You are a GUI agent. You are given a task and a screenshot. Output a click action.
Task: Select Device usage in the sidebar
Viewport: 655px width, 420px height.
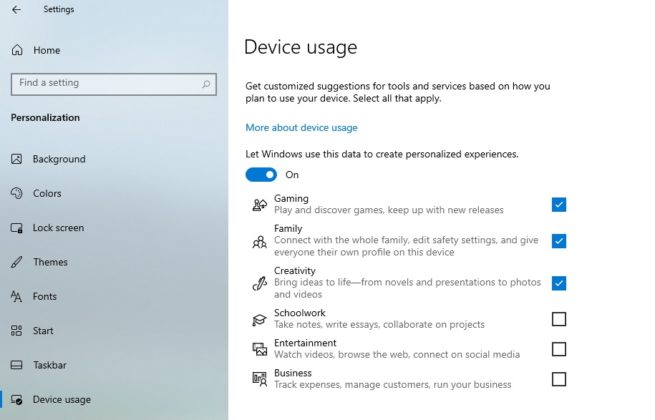[x=62, y=400]
